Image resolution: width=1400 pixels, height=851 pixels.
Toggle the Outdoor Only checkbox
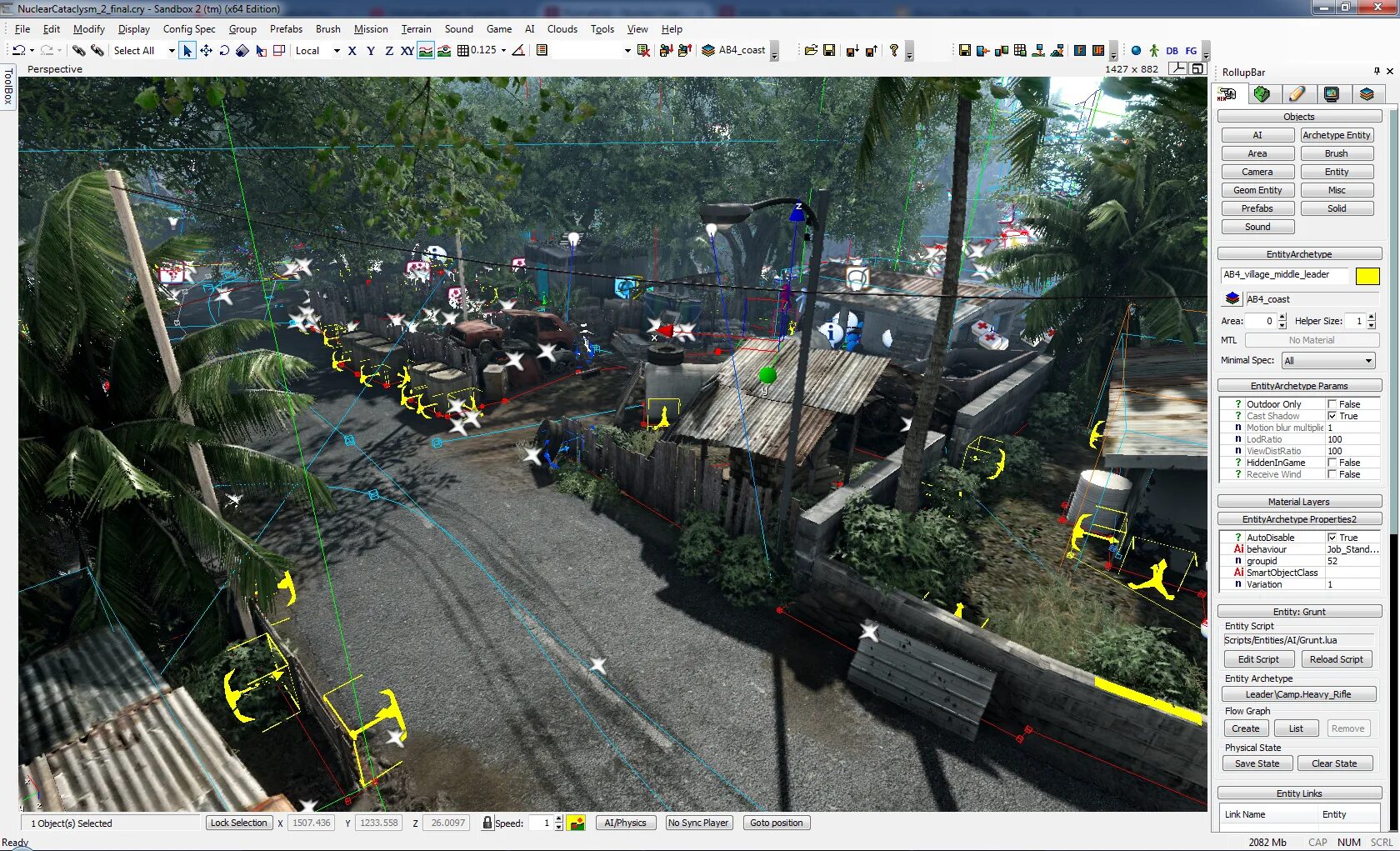1332,404
